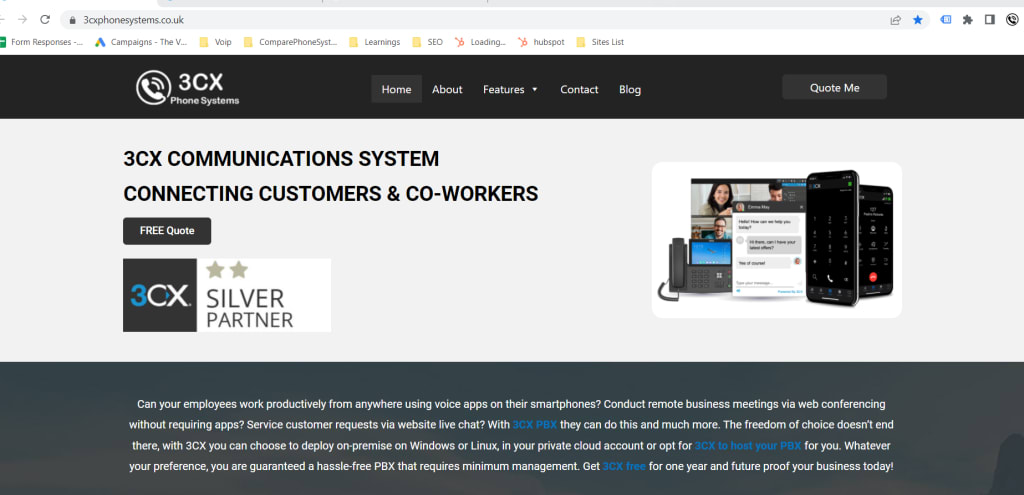Open the Sites List bookmarks folder
1024x495 pixels.
(600, 42)
